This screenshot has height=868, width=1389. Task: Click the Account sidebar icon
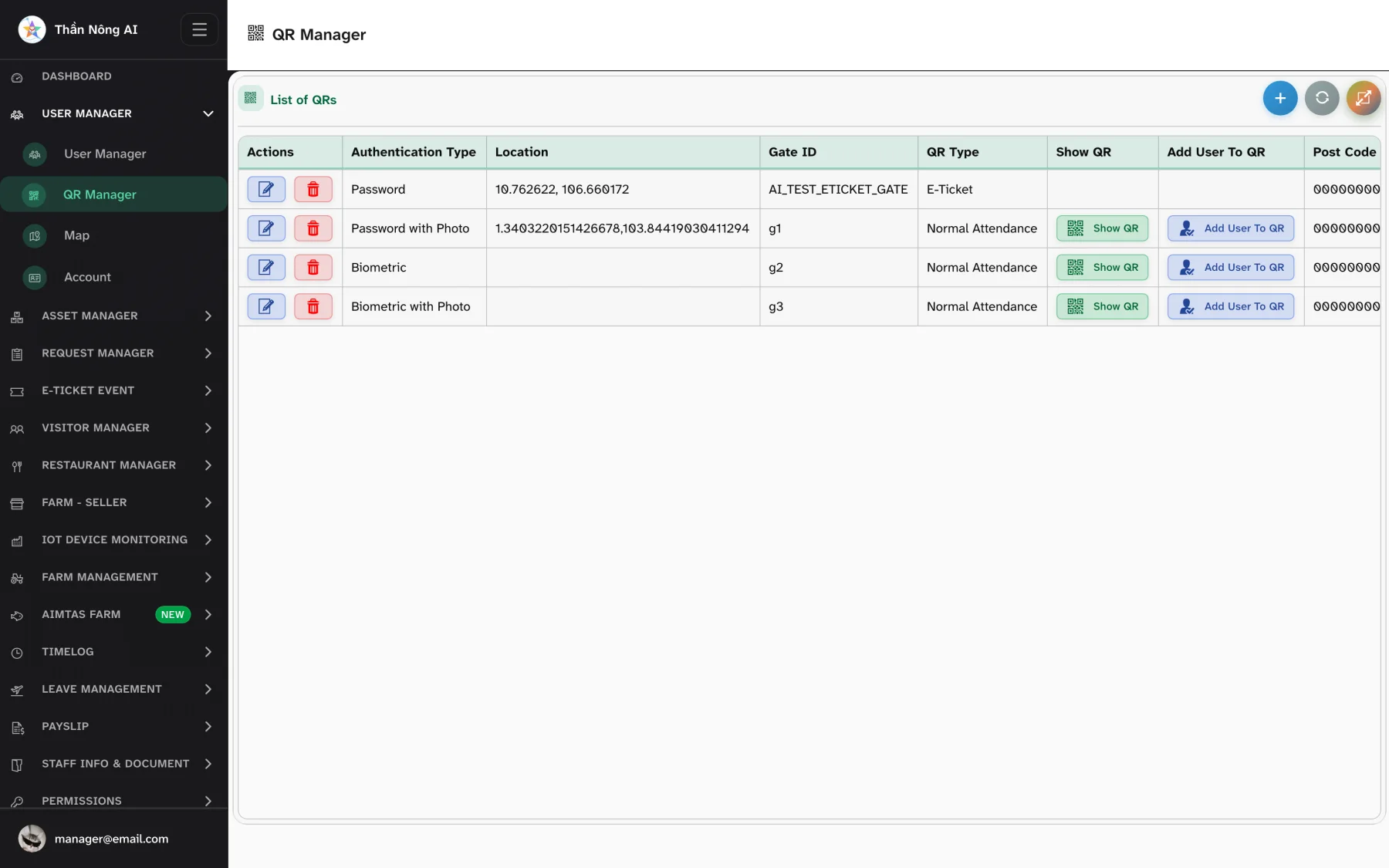pos(35,278)
